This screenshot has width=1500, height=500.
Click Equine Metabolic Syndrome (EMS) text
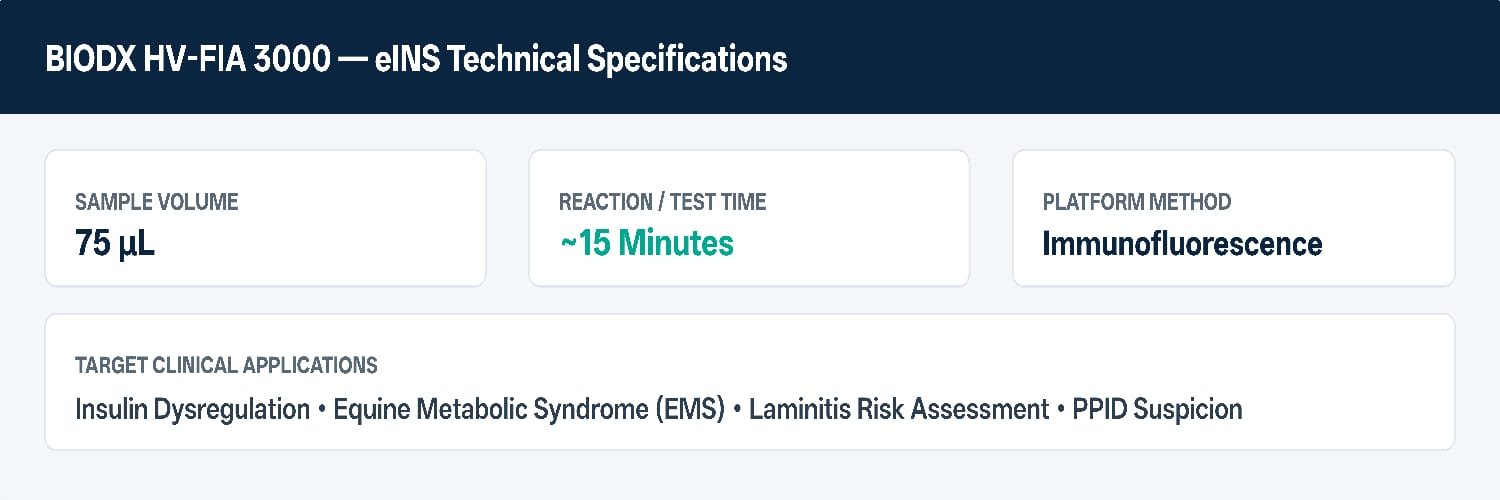point(529,409)
